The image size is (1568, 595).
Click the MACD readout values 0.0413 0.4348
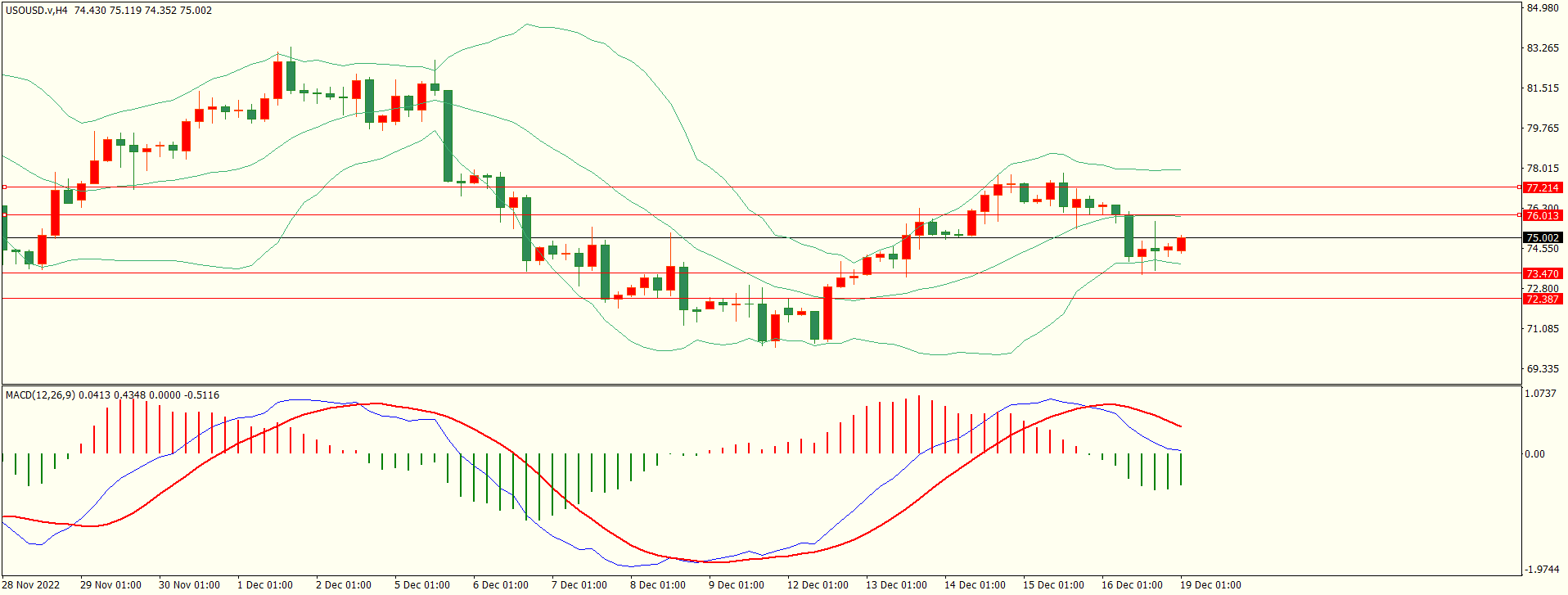[112, 395]
